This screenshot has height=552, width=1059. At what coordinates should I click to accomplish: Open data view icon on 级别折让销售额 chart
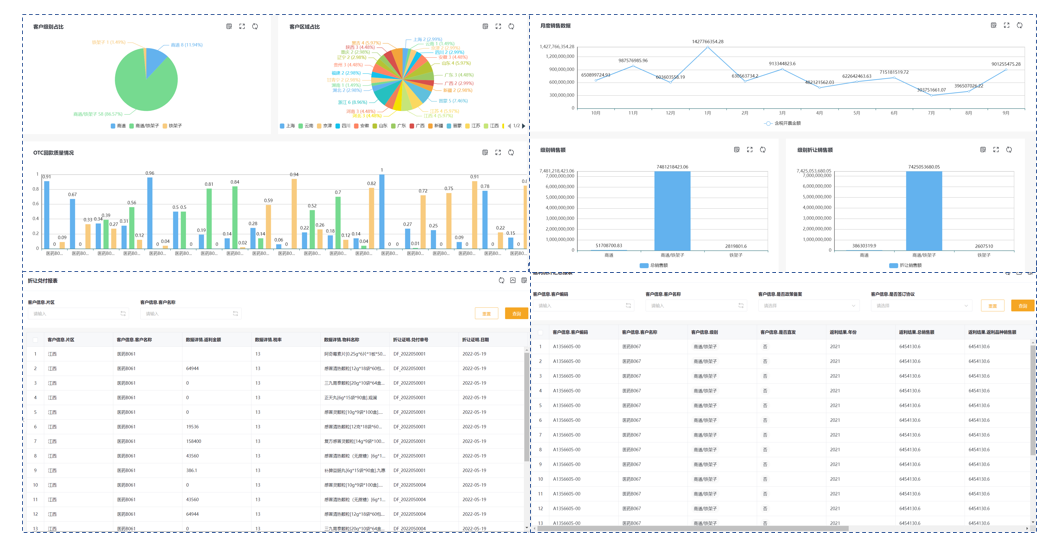983,150
